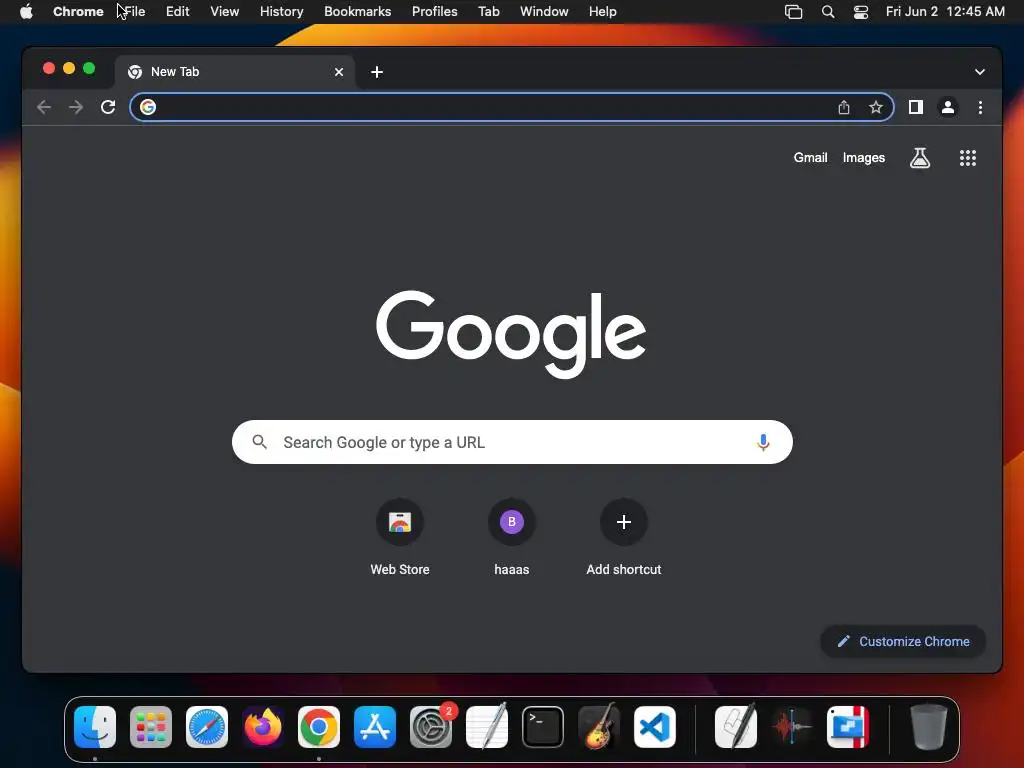Open the Trash in the Dock
This screenshot has height=768, width=1024.
coord(929,727)
